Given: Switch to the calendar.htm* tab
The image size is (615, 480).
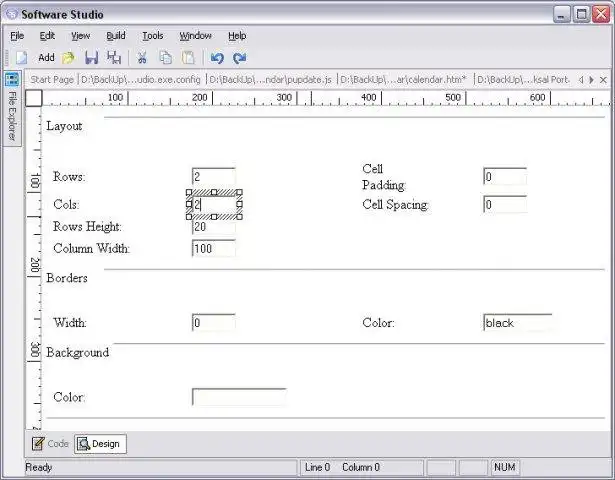Looking at the screenshot, I should [403, 80].
